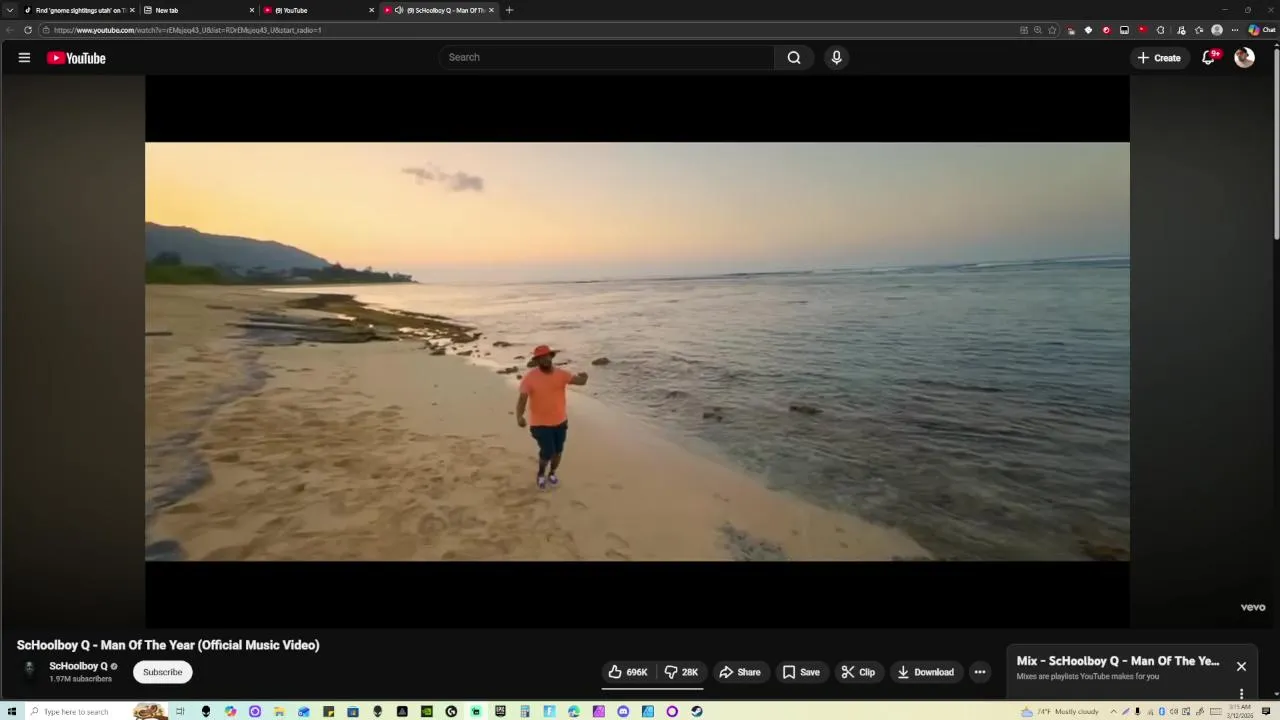Viewport: 1280px width, 720px height.
Task: Open browser profile icon in toolbar
Action: coord(1217,30)
